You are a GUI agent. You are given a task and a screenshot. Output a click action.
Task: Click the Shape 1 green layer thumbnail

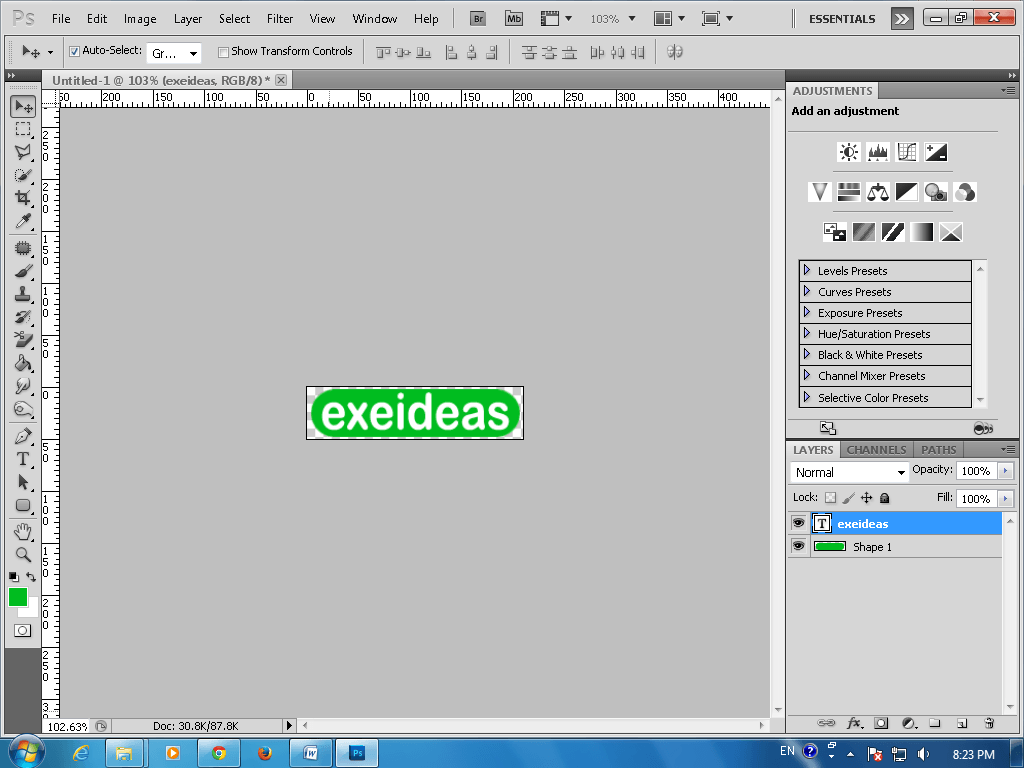coord(830,546)
